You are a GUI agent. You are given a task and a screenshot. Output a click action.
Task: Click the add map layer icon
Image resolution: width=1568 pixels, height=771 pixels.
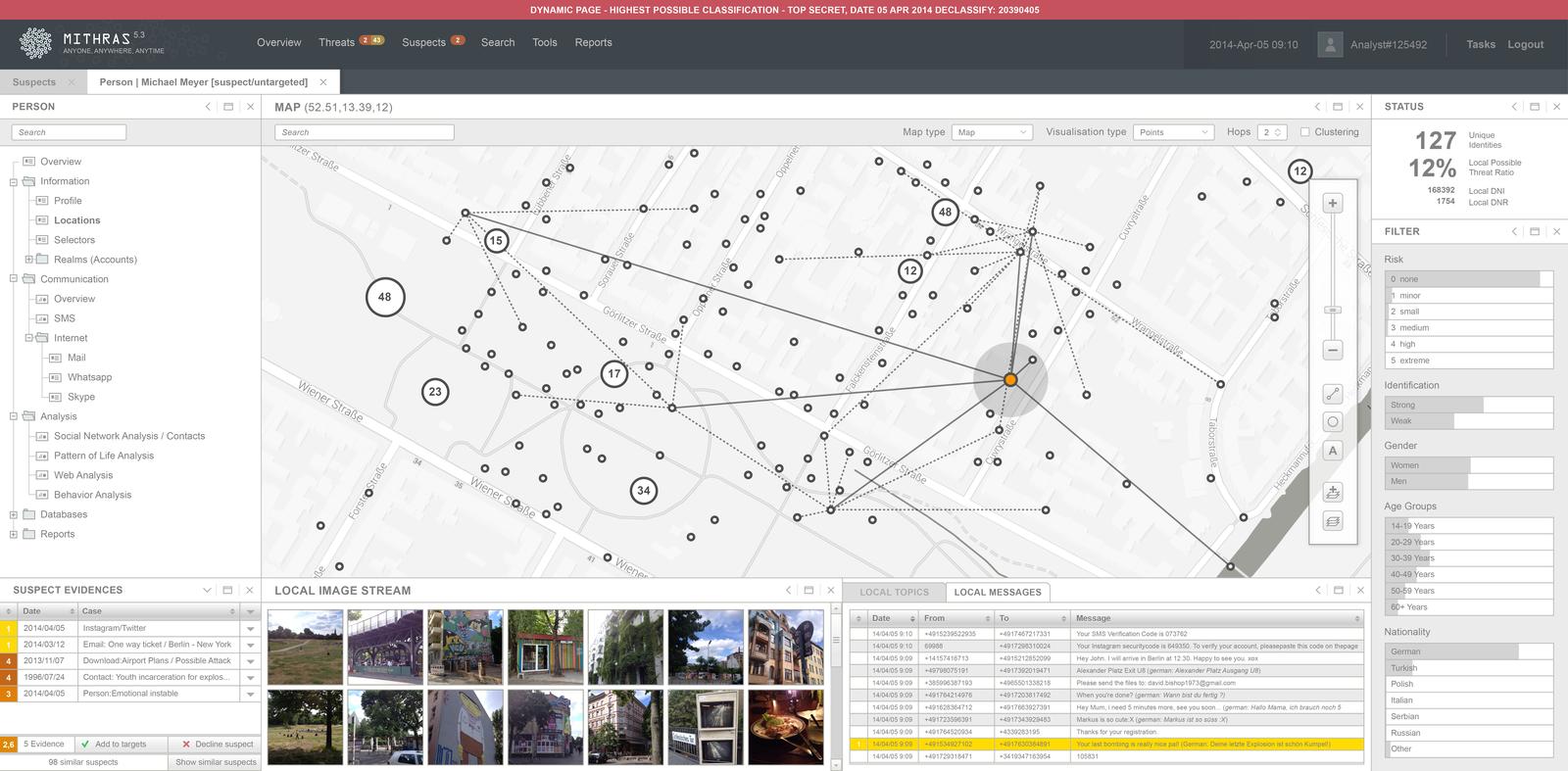click(x=1333, y=492)
